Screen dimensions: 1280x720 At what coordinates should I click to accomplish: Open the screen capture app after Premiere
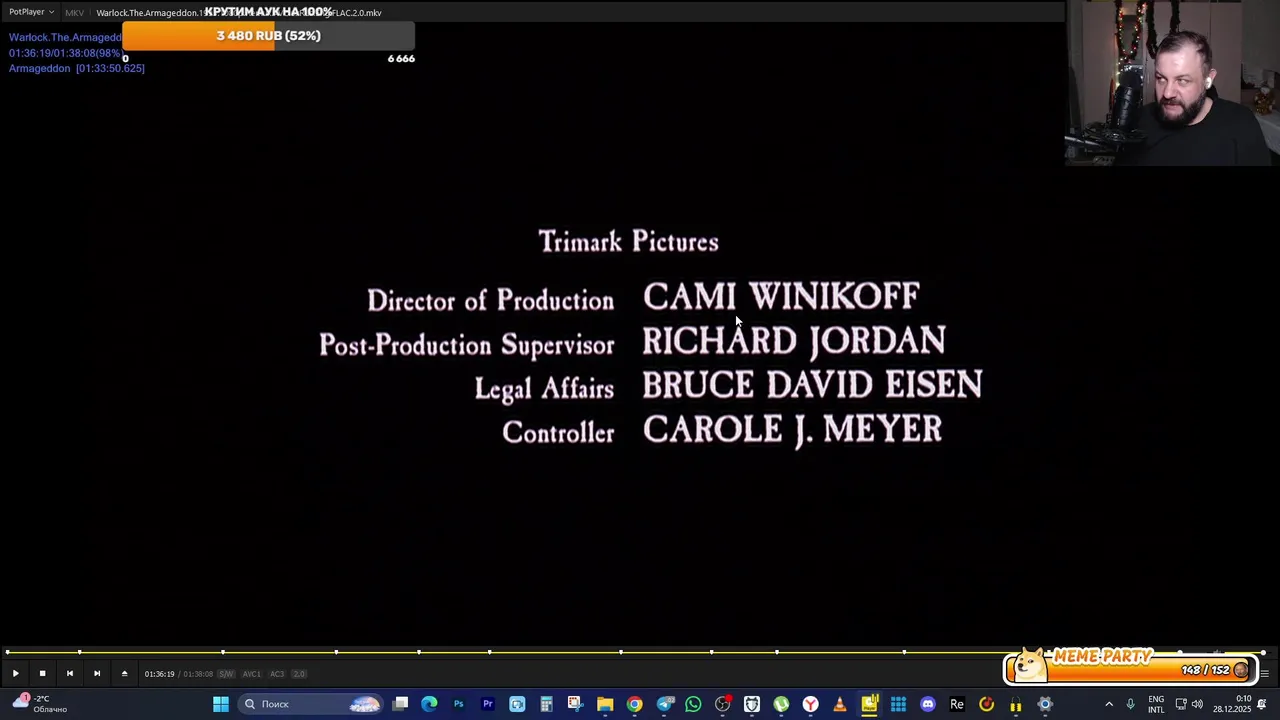click(517, 704)
